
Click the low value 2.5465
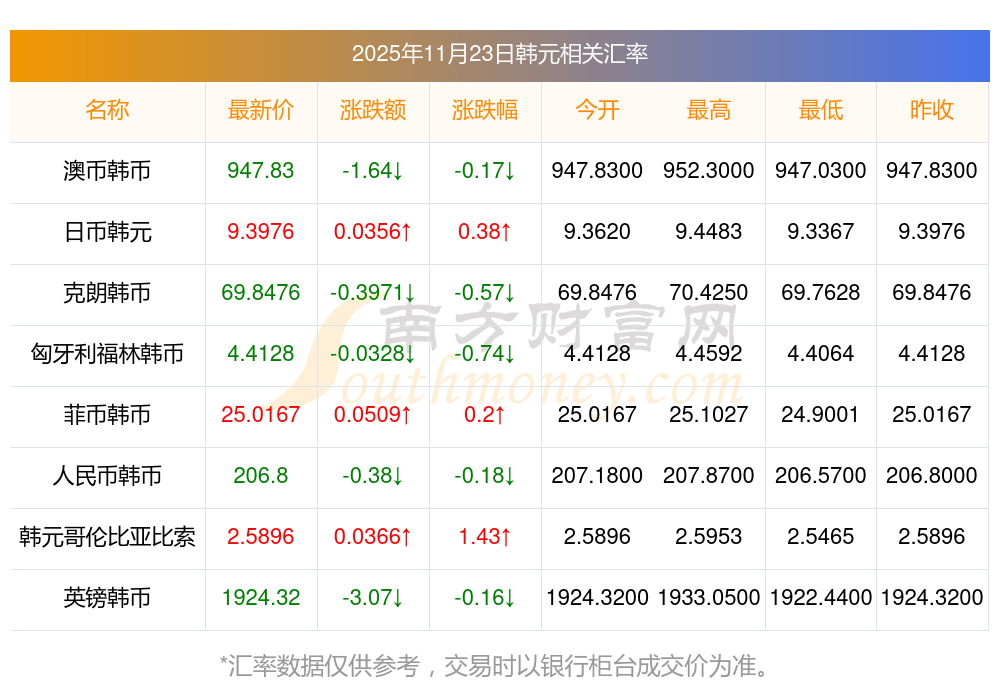(821, 536)
